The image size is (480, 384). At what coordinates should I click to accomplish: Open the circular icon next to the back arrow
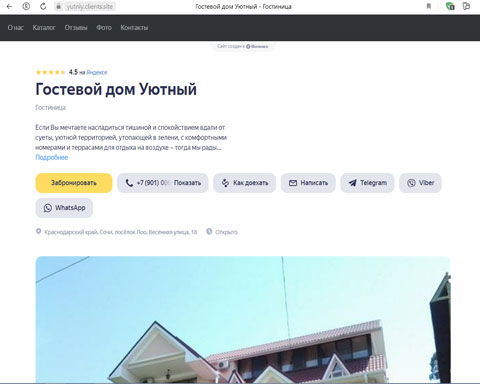26,6
